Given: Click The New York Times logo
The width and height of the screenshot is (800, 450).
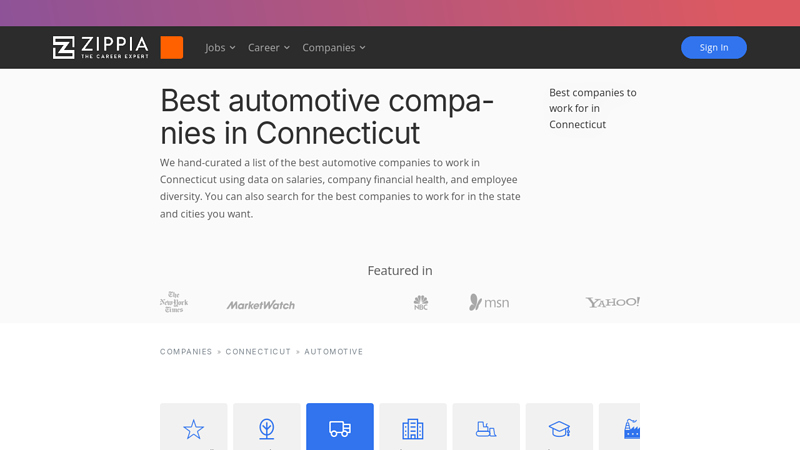Looking at the screenshot, I should pyautogui.click(x=174, y=302).
